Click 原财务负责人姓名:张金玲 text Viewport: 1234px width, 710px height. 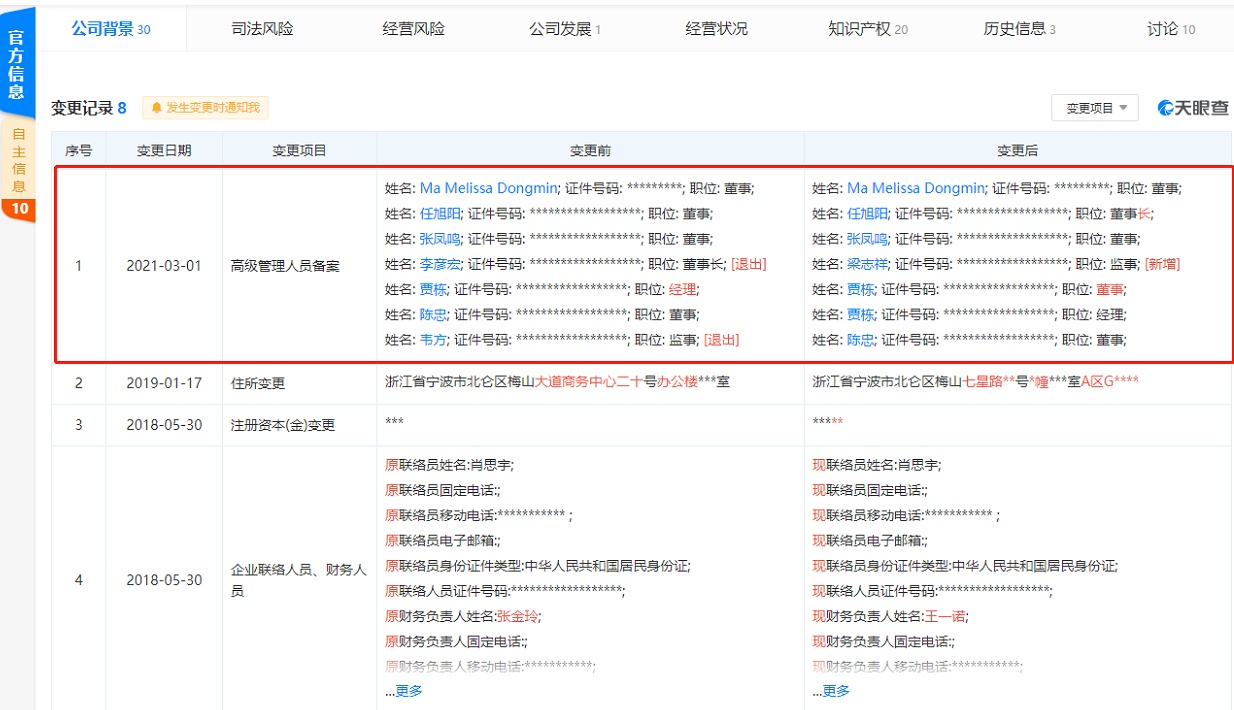pyautogui.click(x=463, y=616)
